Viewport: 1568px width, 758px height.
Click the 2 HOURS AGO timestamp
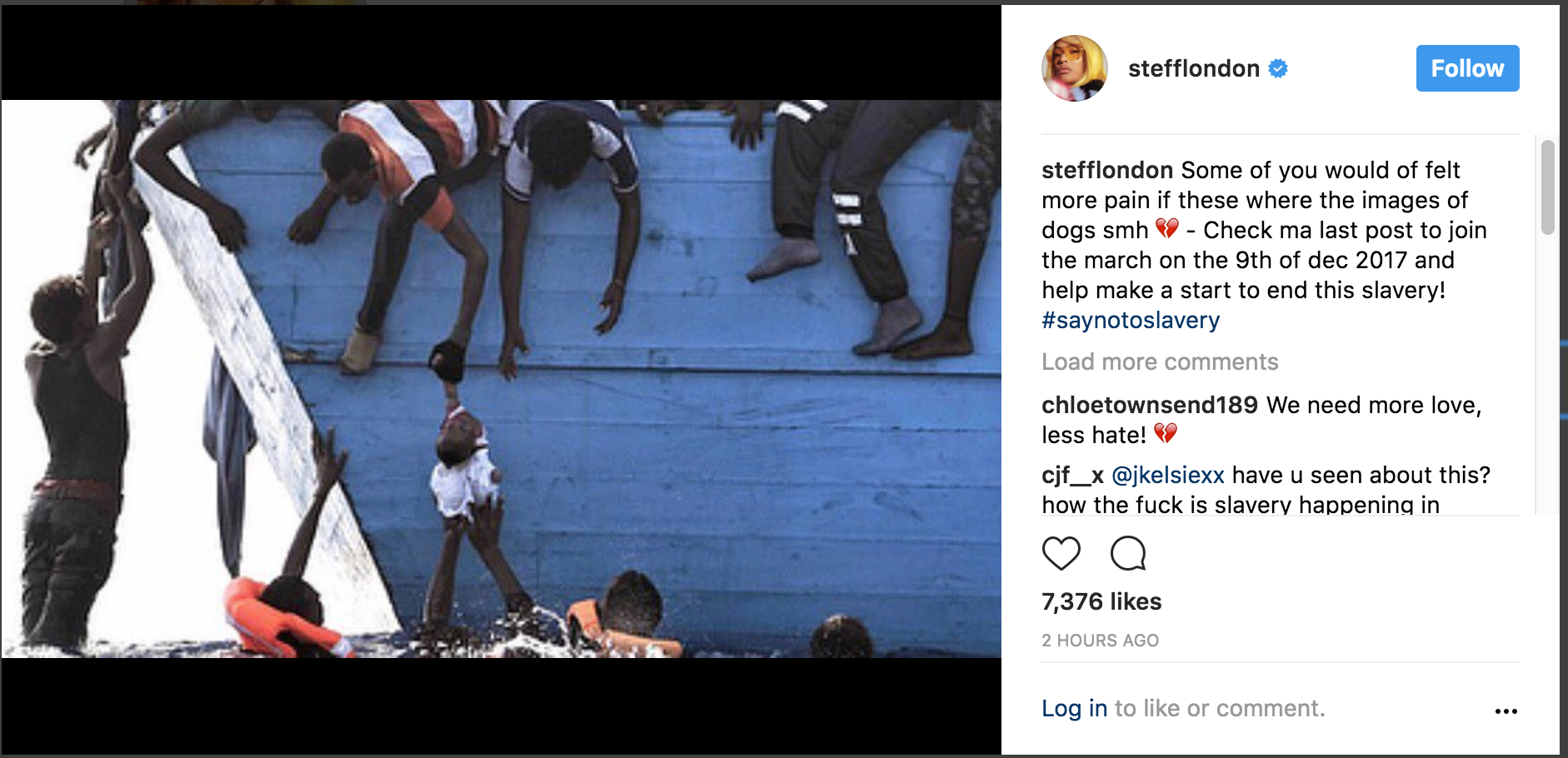pos(1100,641)
